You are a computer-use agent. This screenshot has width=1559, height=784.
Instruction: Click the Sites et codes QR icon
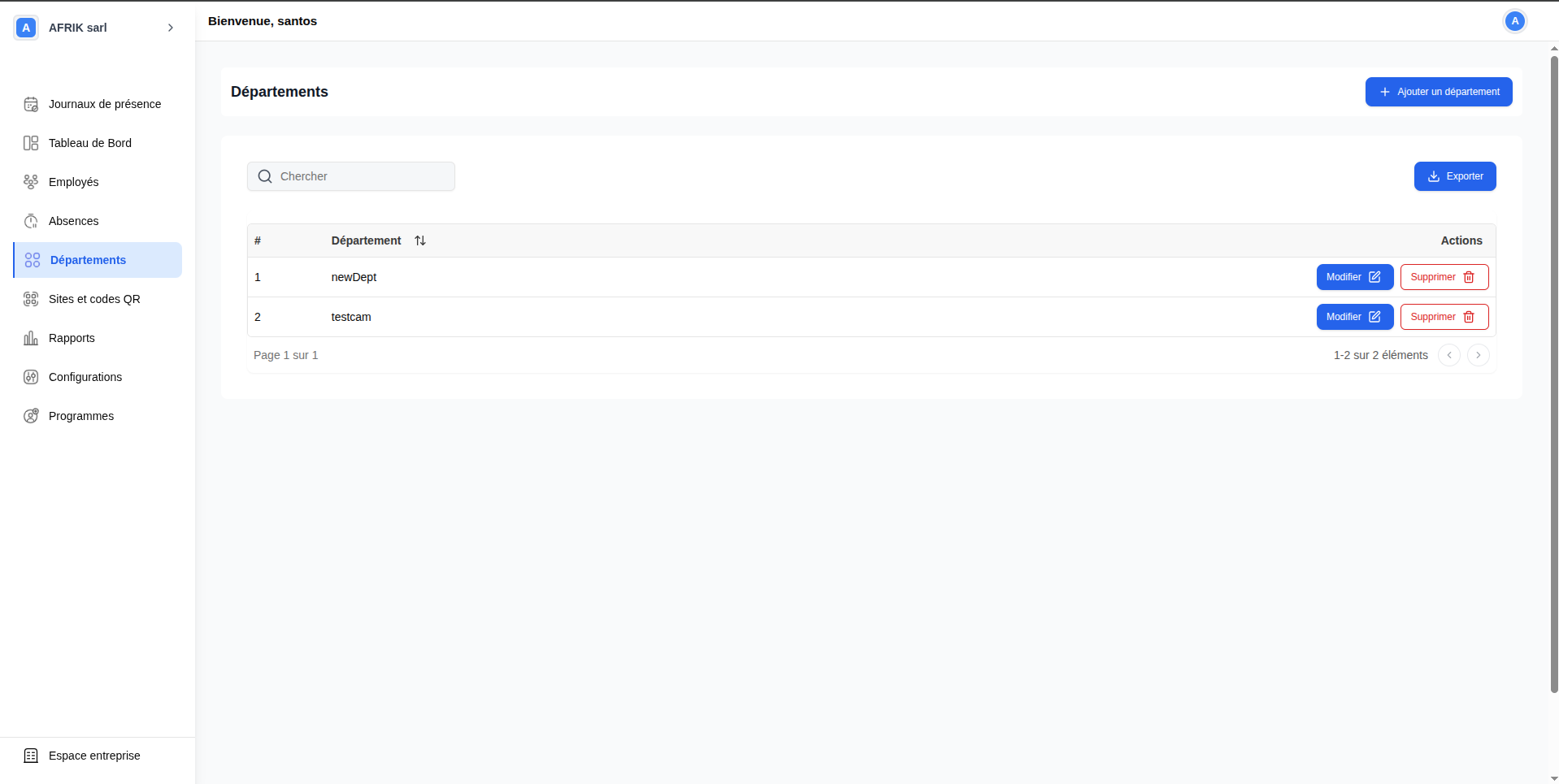pos(31,299)
